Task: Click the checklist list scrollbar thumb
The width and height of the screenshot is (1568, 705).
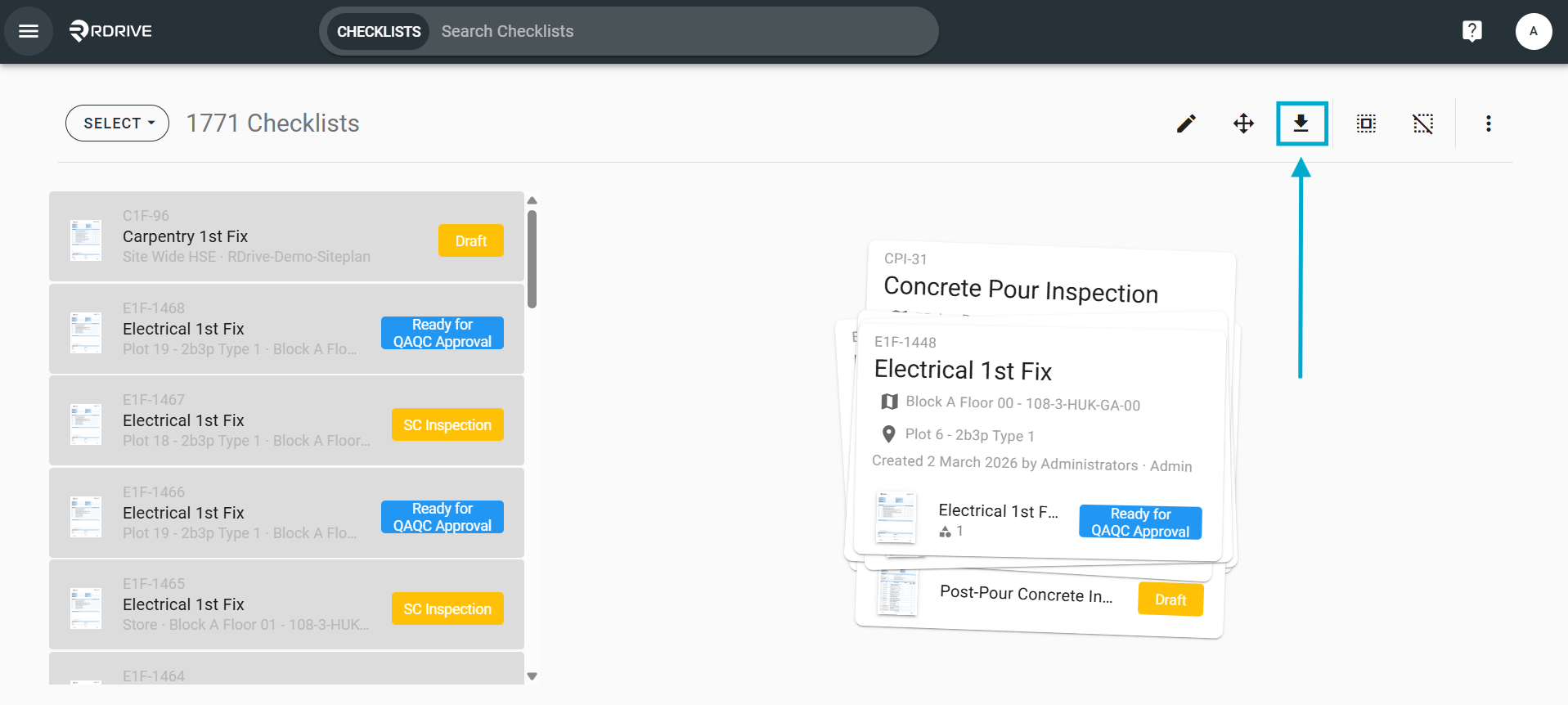Action: point(532,259)
